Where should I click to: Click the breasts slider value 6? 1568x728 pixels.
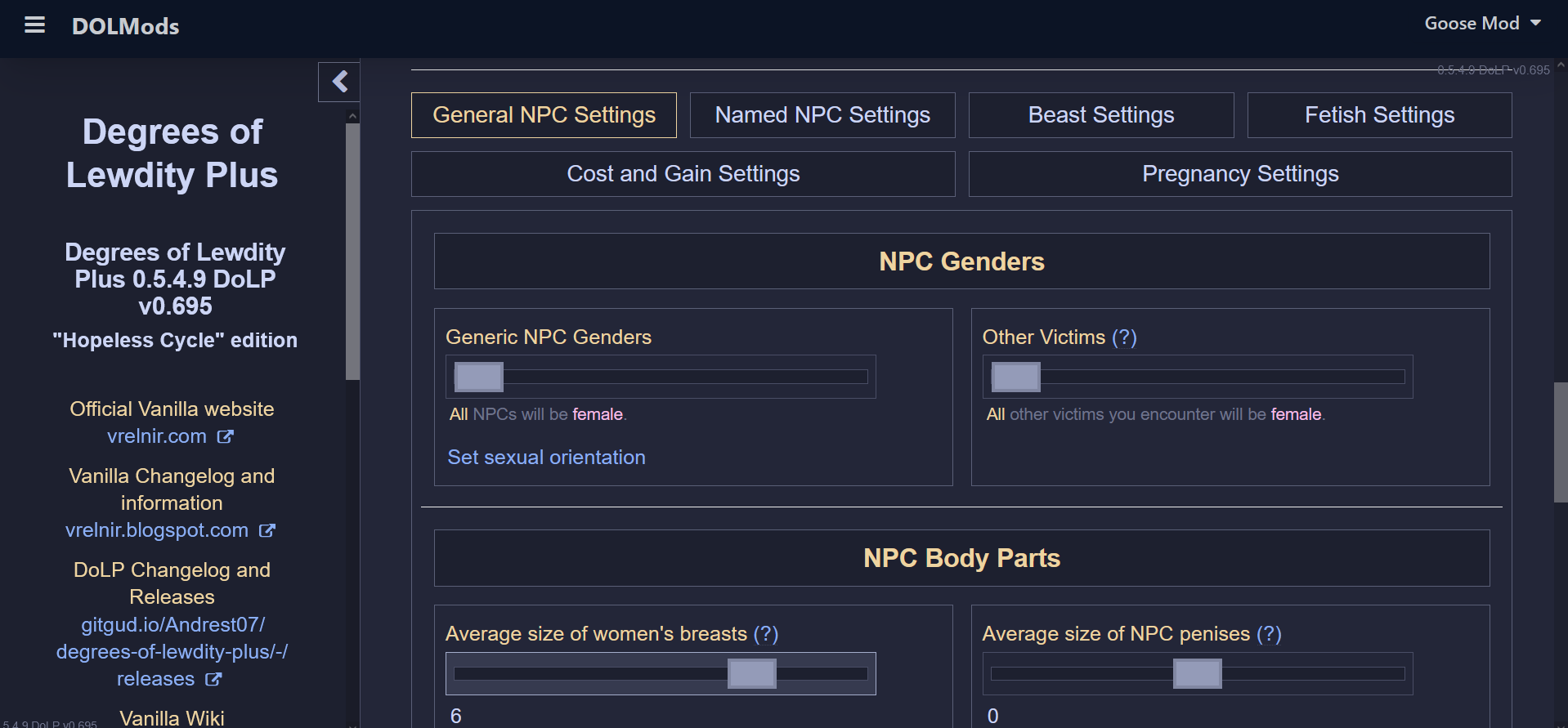coord(456,717)
